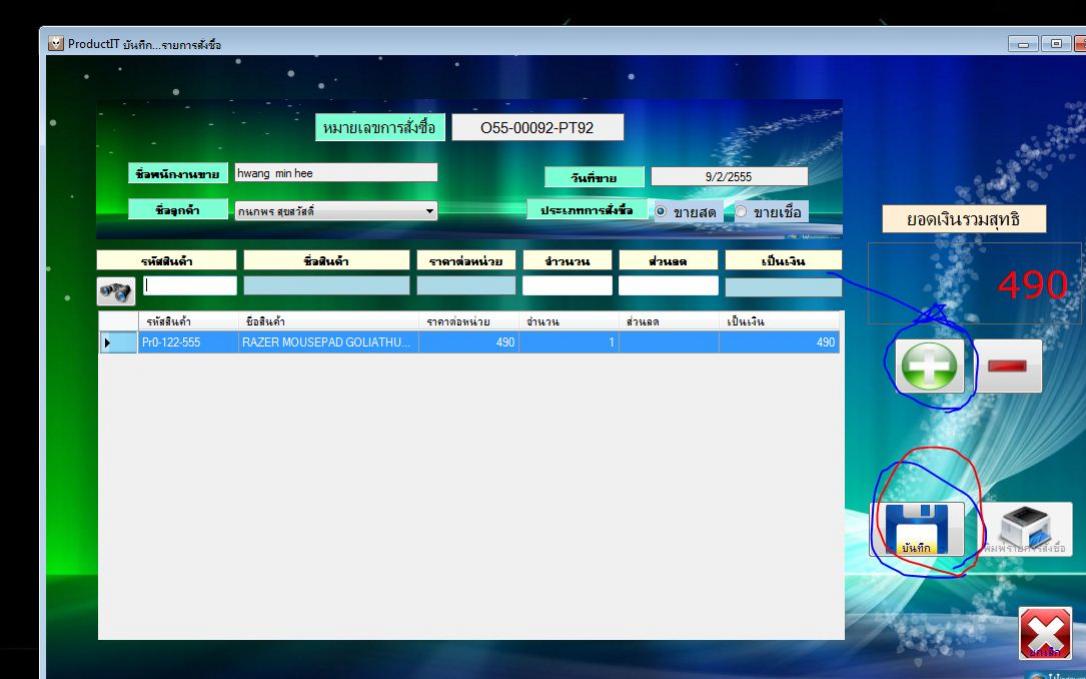Click grid column header จำนวน
Viewport: 1086px width, 679px height.
[568, 321]
